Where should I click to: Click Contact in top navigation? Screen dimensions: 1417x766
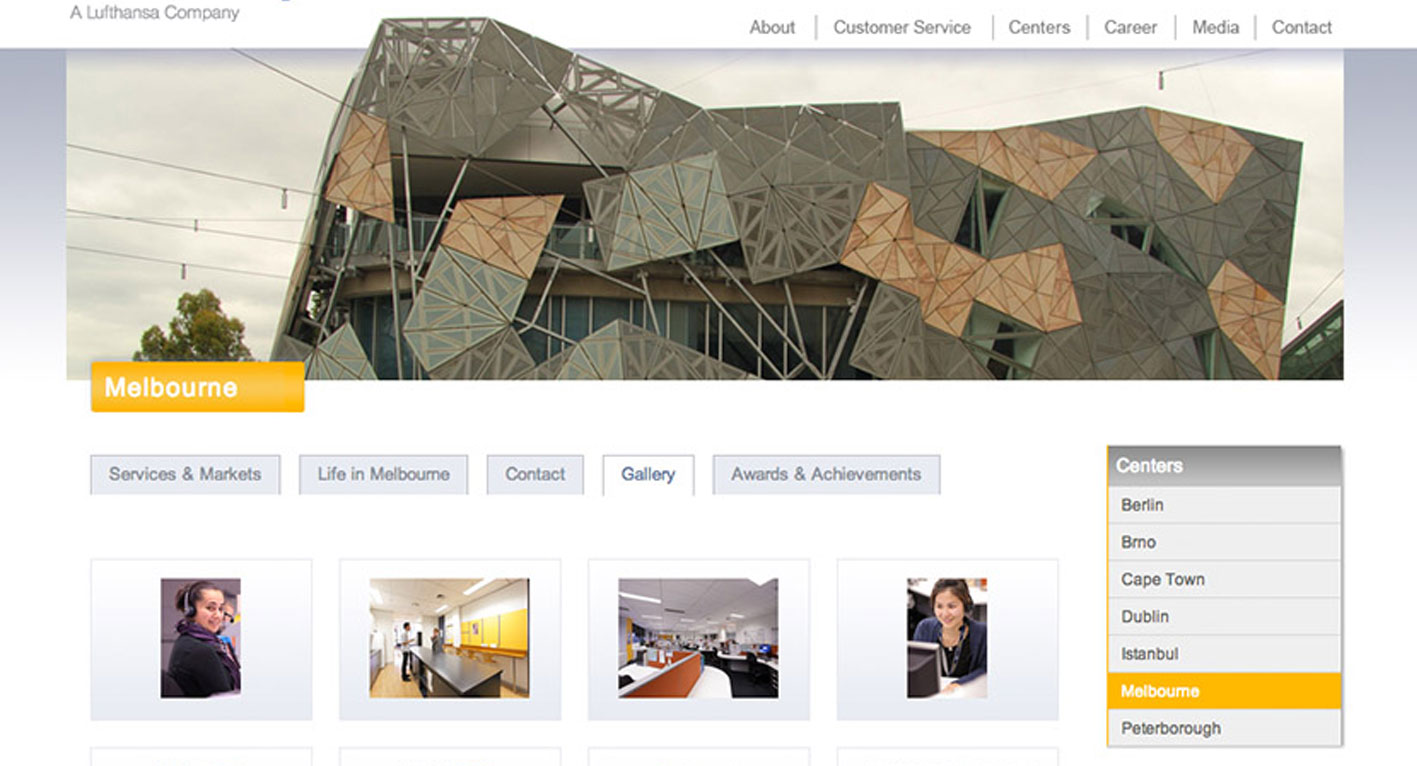[1301, 28]
